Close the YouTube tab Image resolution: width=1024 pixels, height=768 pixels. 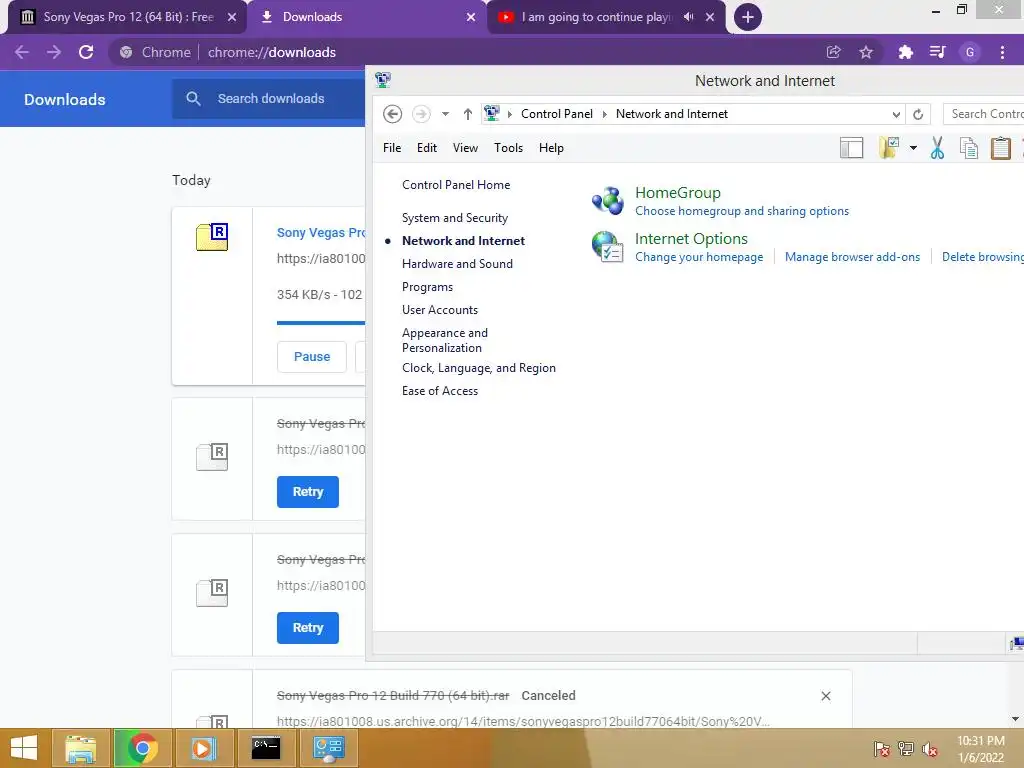pyautogui.click(x=710, y=17)
